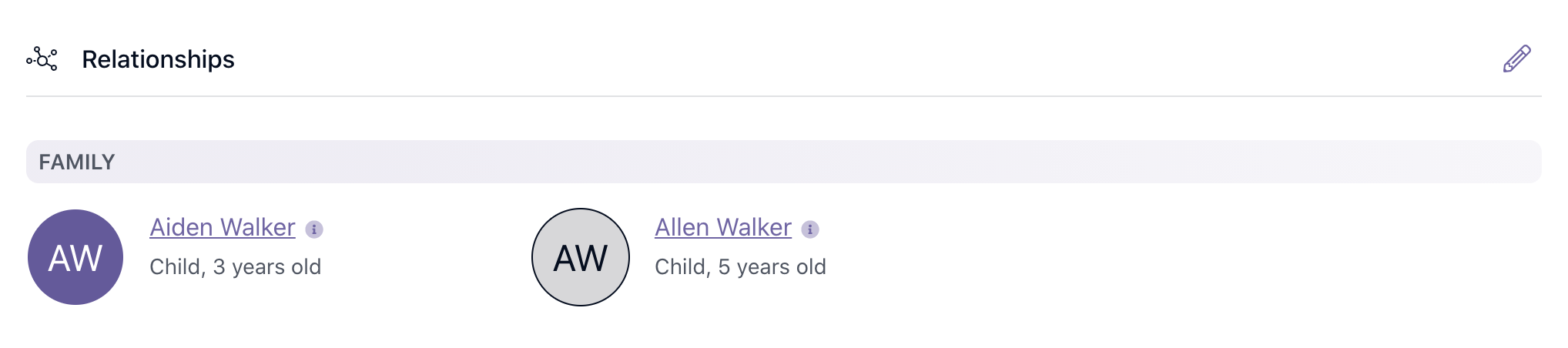Click the FAMILY label text
This screenshot has width=1568, height=348.
(77, 162)
